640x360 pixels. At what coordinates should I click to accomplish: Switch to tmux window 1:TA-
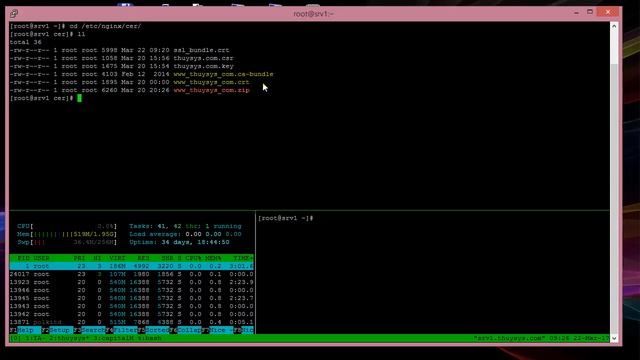(36, 338)
